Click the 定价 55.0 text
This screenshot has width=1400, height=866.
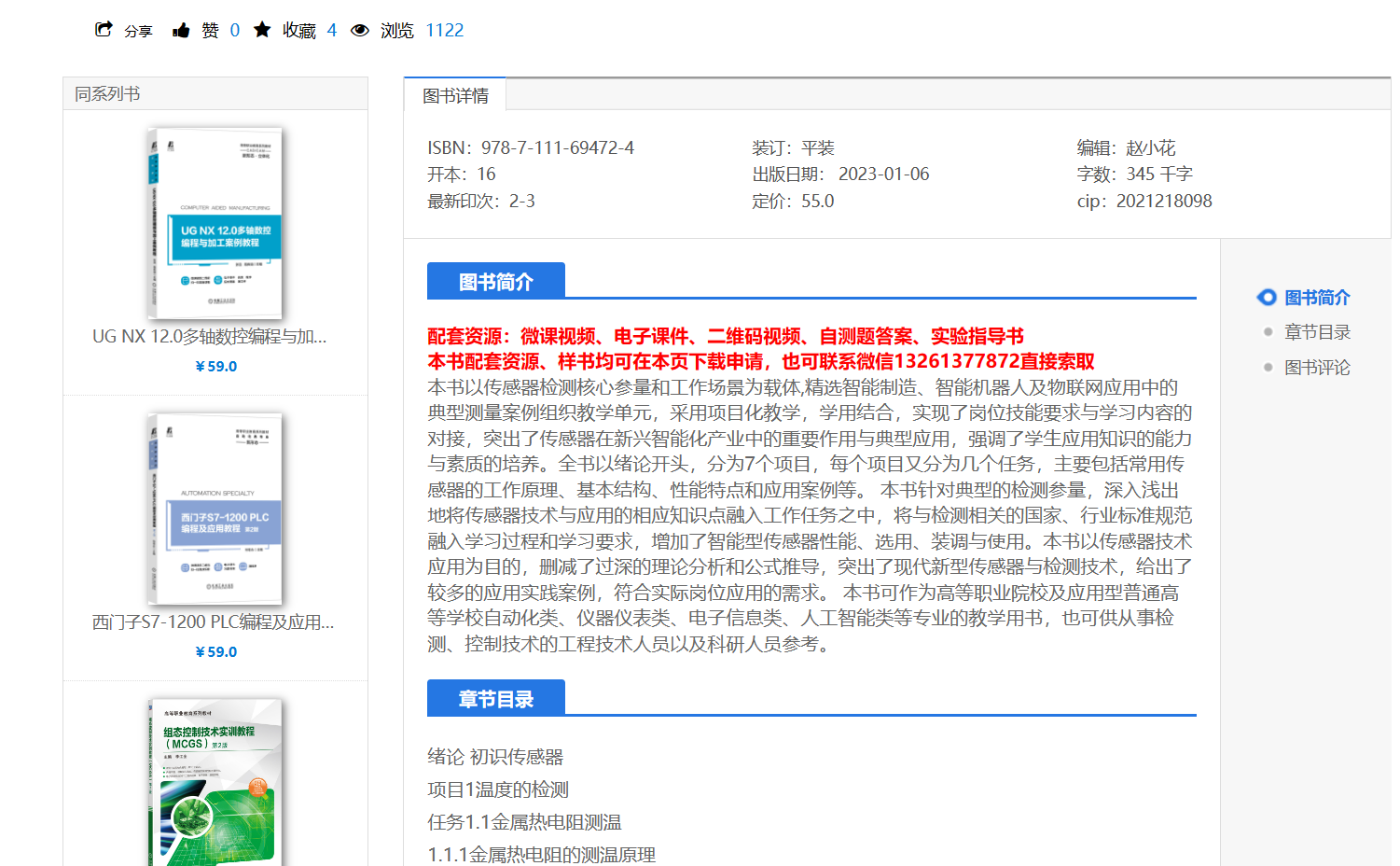point(793,202)
